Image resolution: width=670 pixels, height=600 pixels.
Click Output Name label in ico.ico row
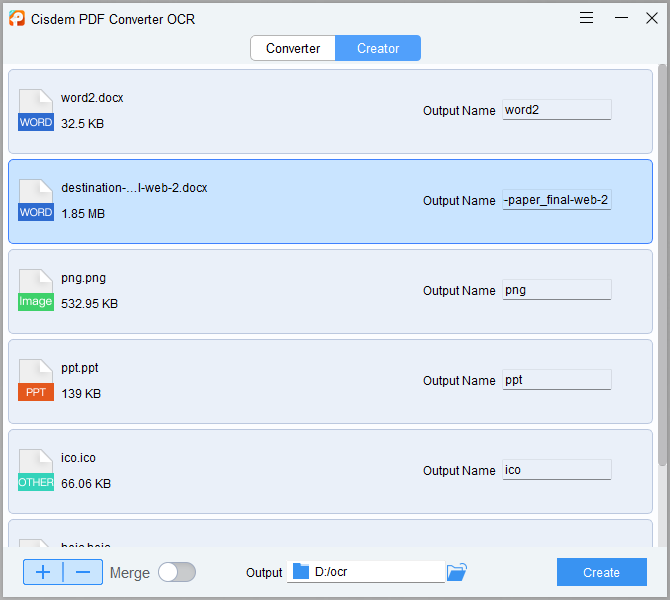459,471
